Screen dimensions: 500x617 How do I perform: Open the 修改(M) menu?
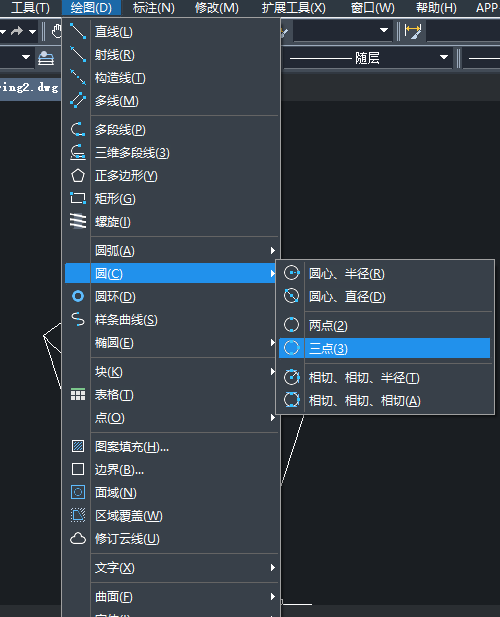tap(217, 7)
